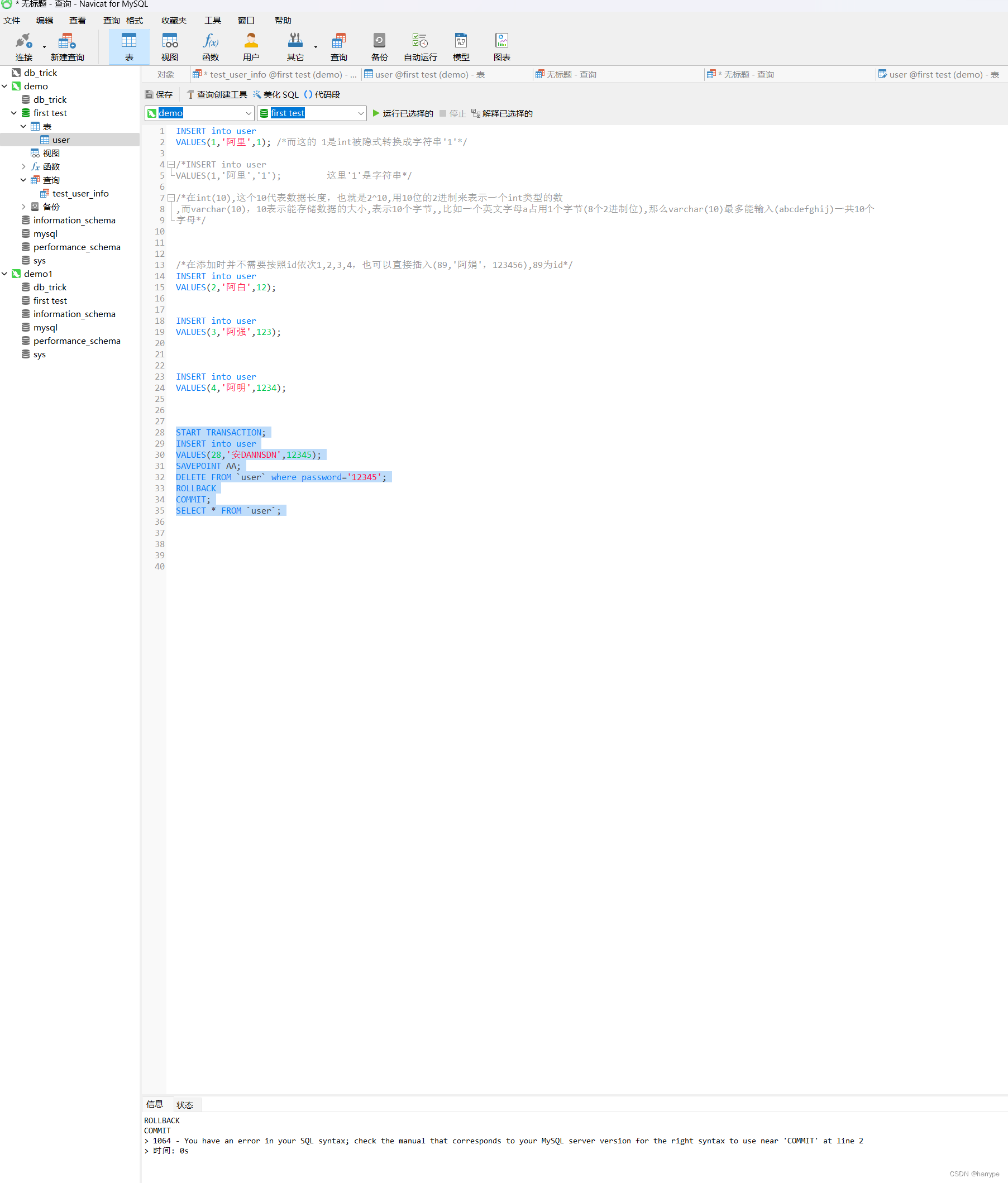Select the 视图 views node under first test

click(51, 153)
